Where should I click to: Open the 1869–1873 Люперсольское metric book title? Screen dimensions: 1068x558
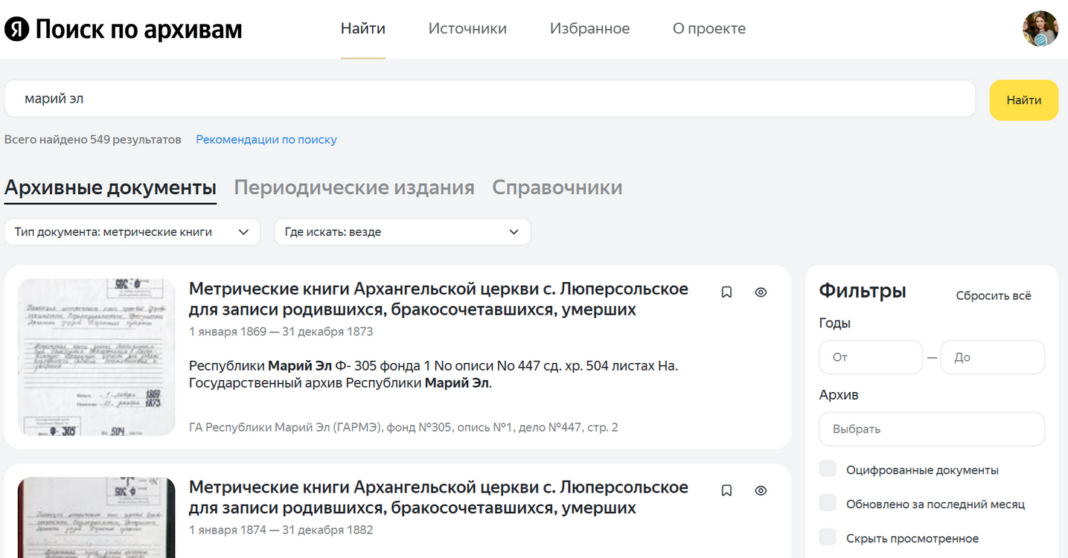click(x=439, y=299)
